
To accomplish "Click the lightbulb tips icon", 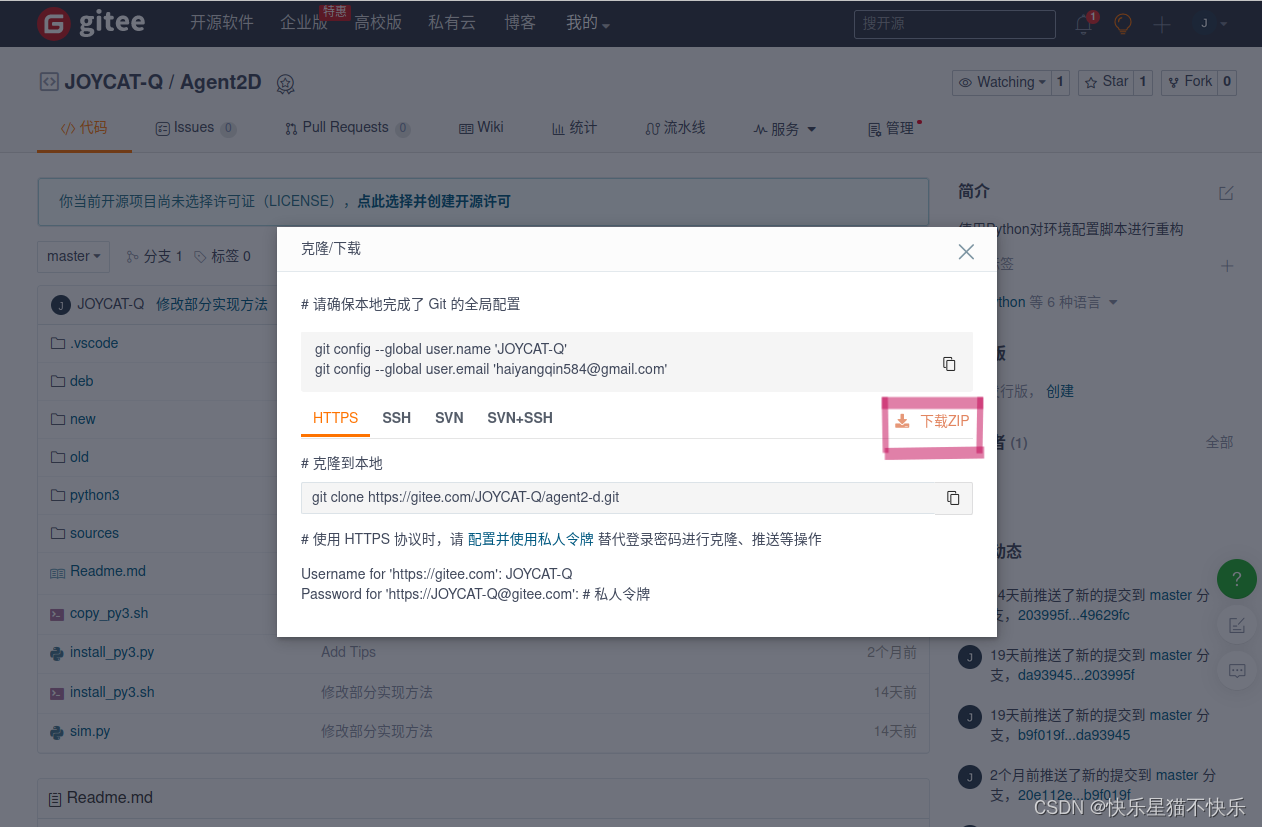I will pyautogui.click(x=1123, y=24).
